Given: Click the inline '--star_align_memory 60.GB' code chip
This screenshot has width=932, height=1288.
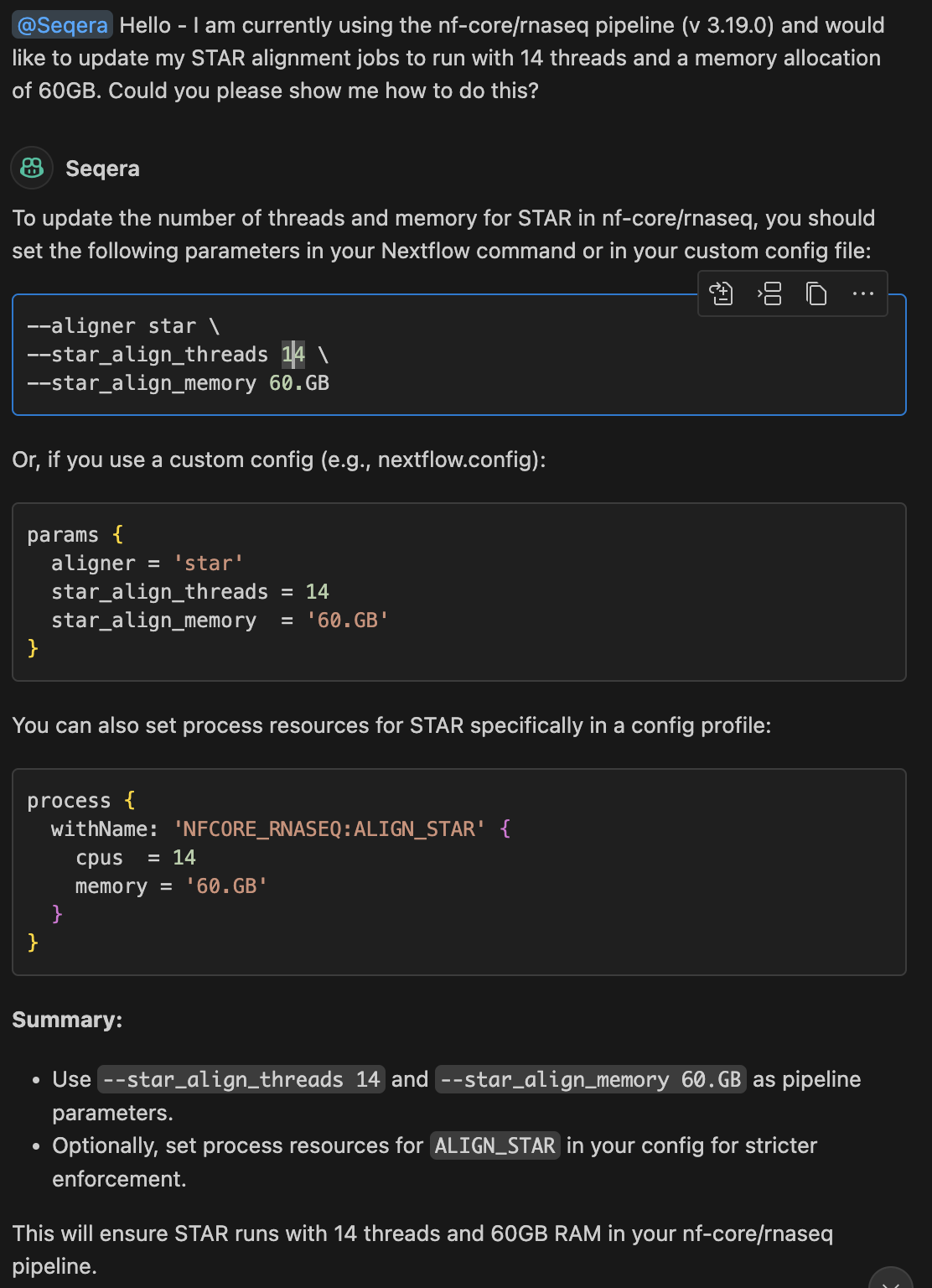Looking at the screenshot, I should pos(590,1079).
